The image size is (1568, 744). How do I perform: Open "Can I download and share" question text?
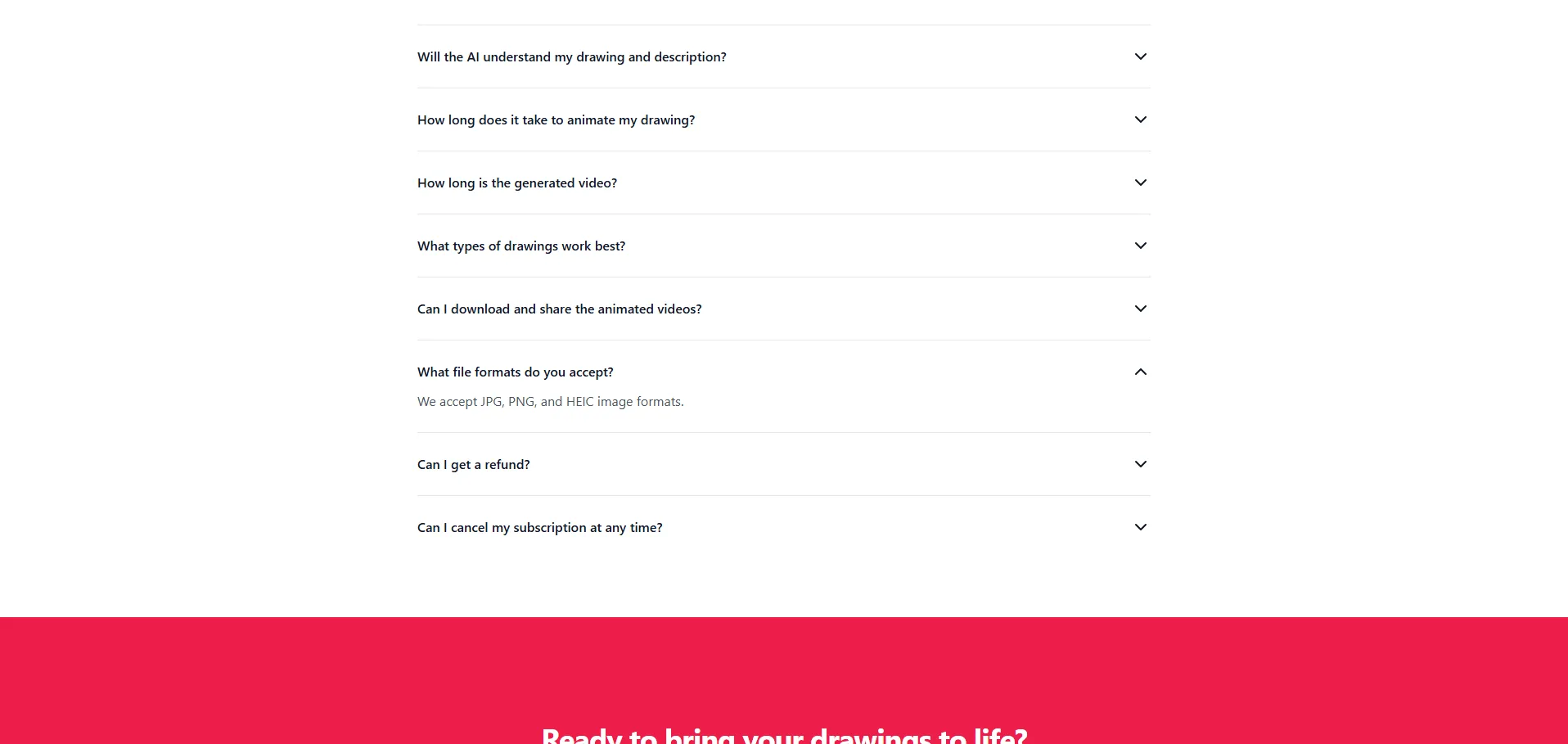559,309
